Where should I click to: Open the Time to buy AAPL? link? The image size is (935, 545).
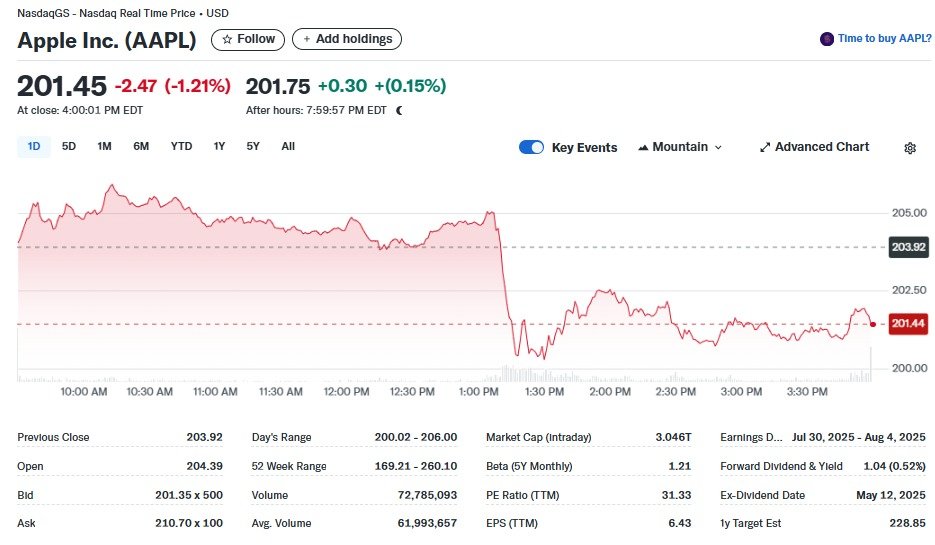tap(884, 39)
